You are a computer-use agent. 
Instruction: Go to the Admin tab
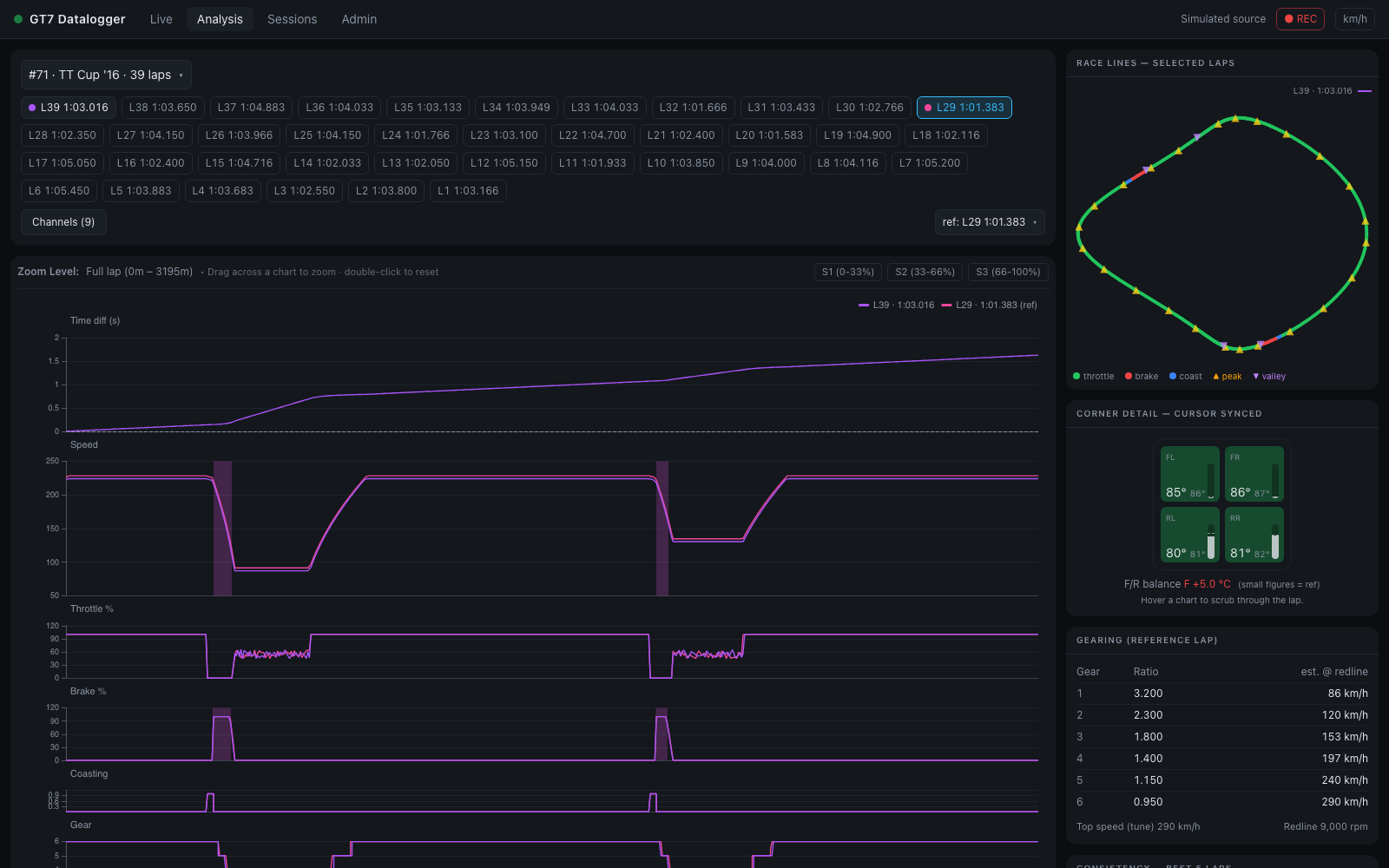(359, 19)
